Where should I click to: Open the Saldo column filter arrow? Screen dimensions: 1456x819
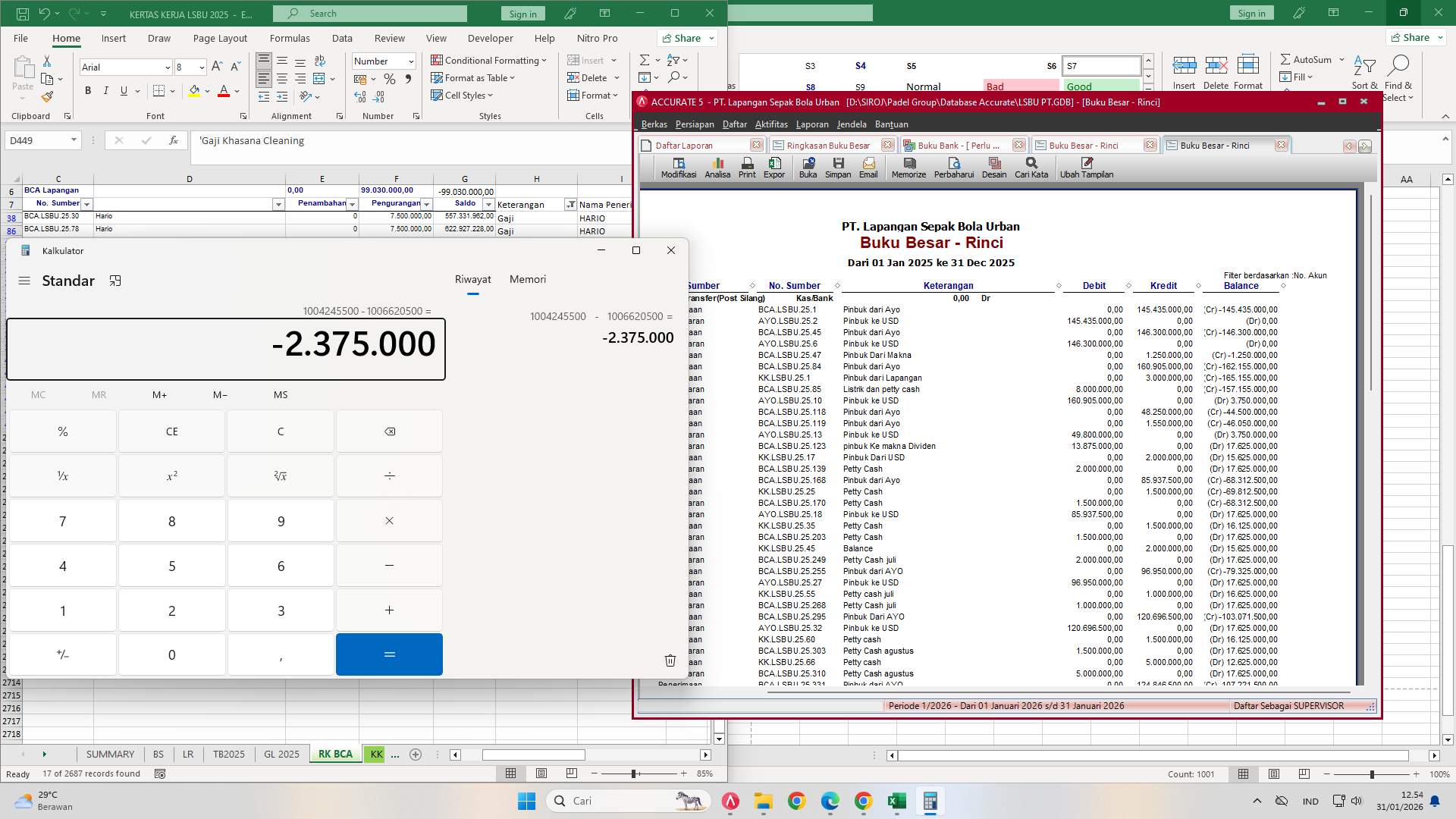pyautogui.click(x=488, y=204)
